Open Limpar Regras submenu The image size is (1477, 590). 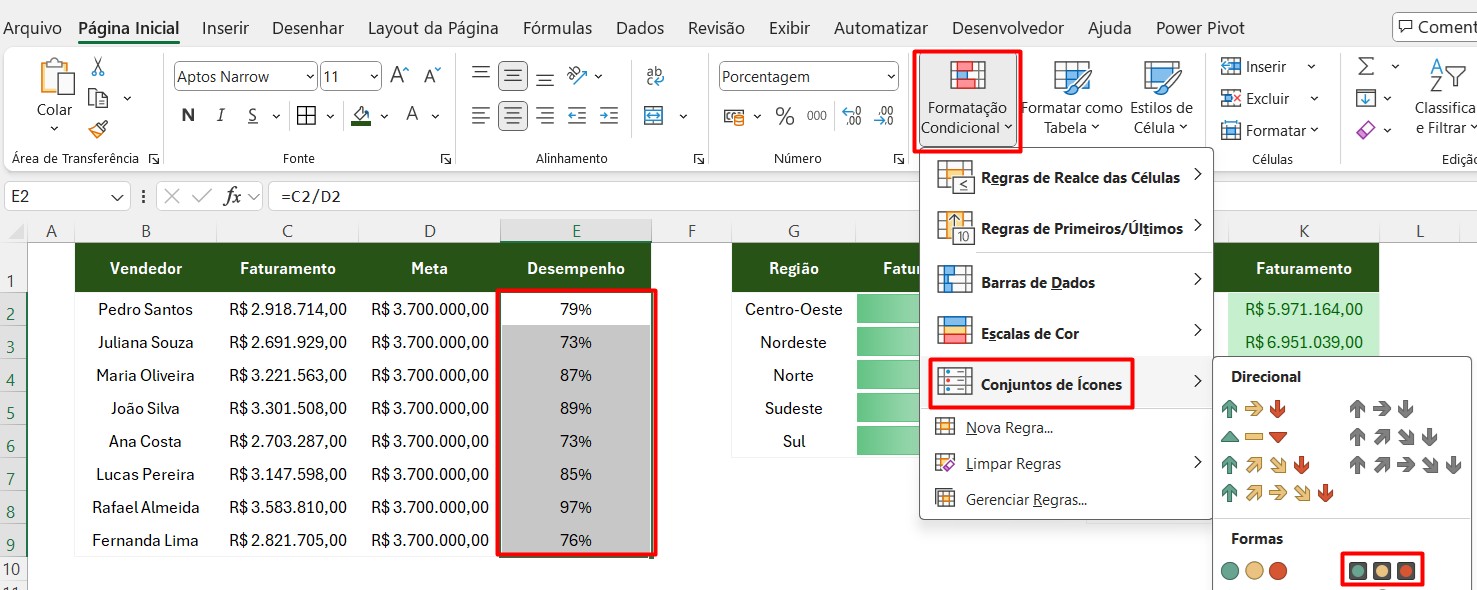click(x=1066, y=463)
